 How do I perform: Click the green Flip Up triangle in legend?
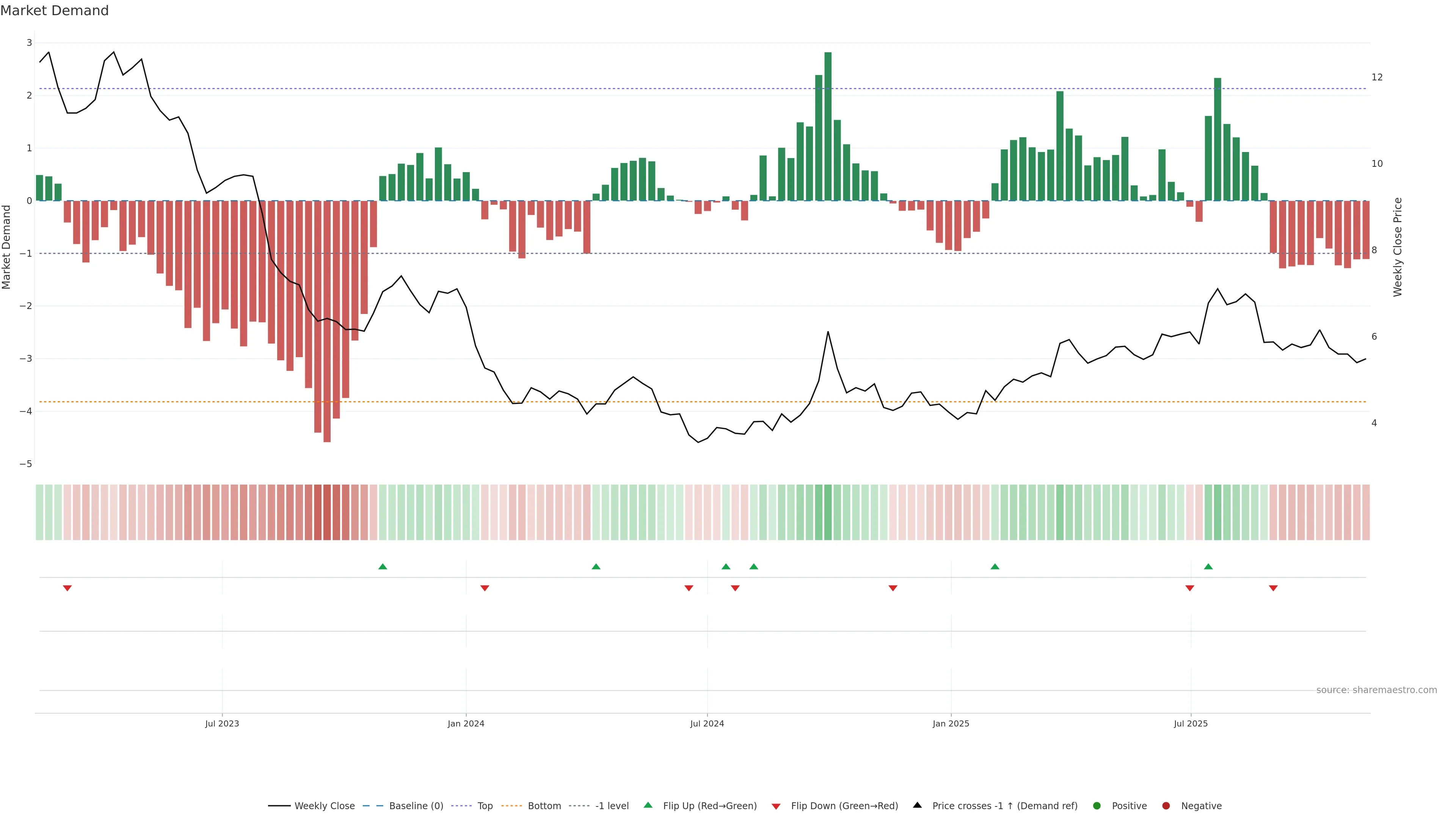648,805
